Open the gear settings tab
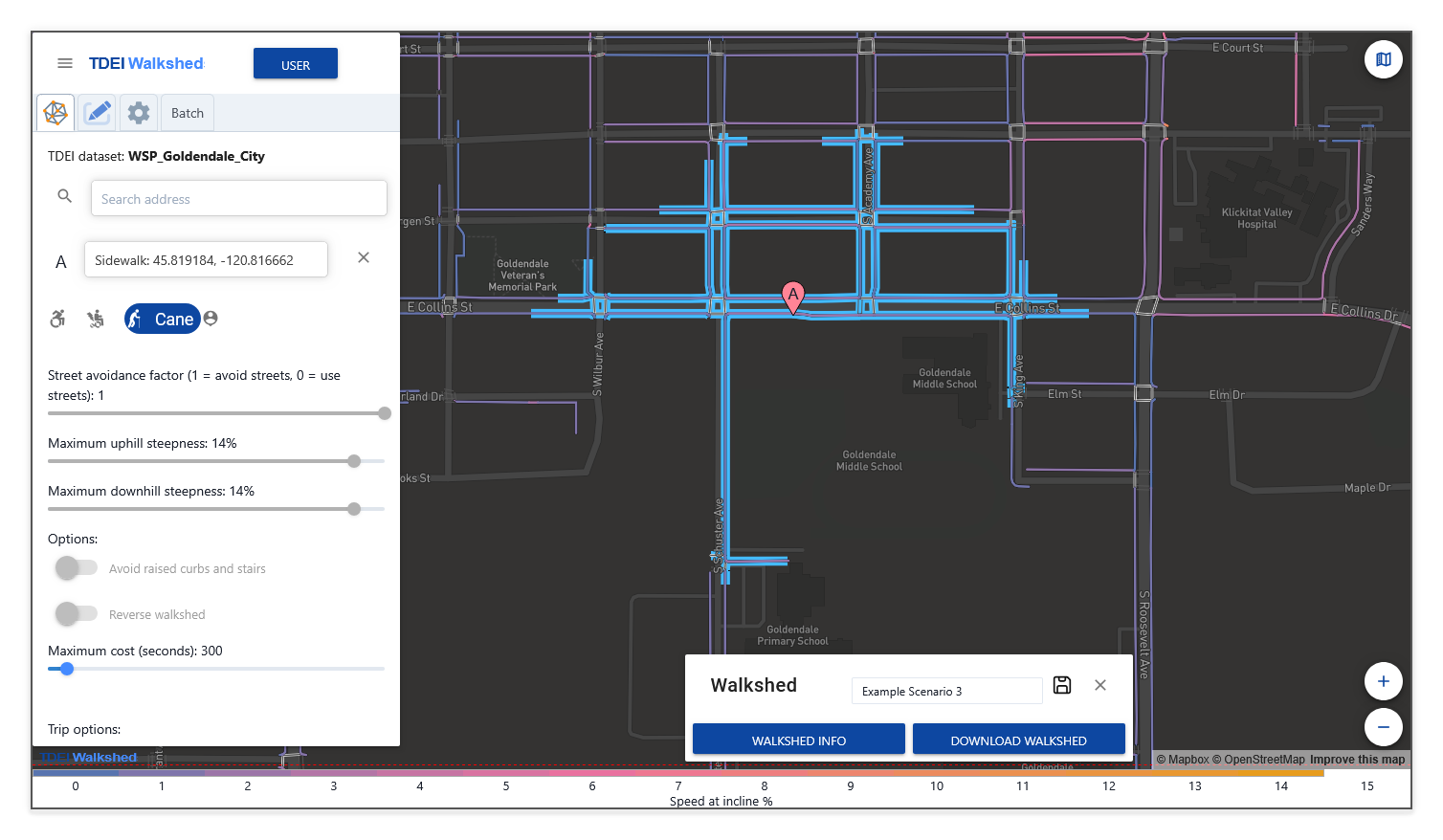This screenshot has height=840, width=1443. [139, 113]
